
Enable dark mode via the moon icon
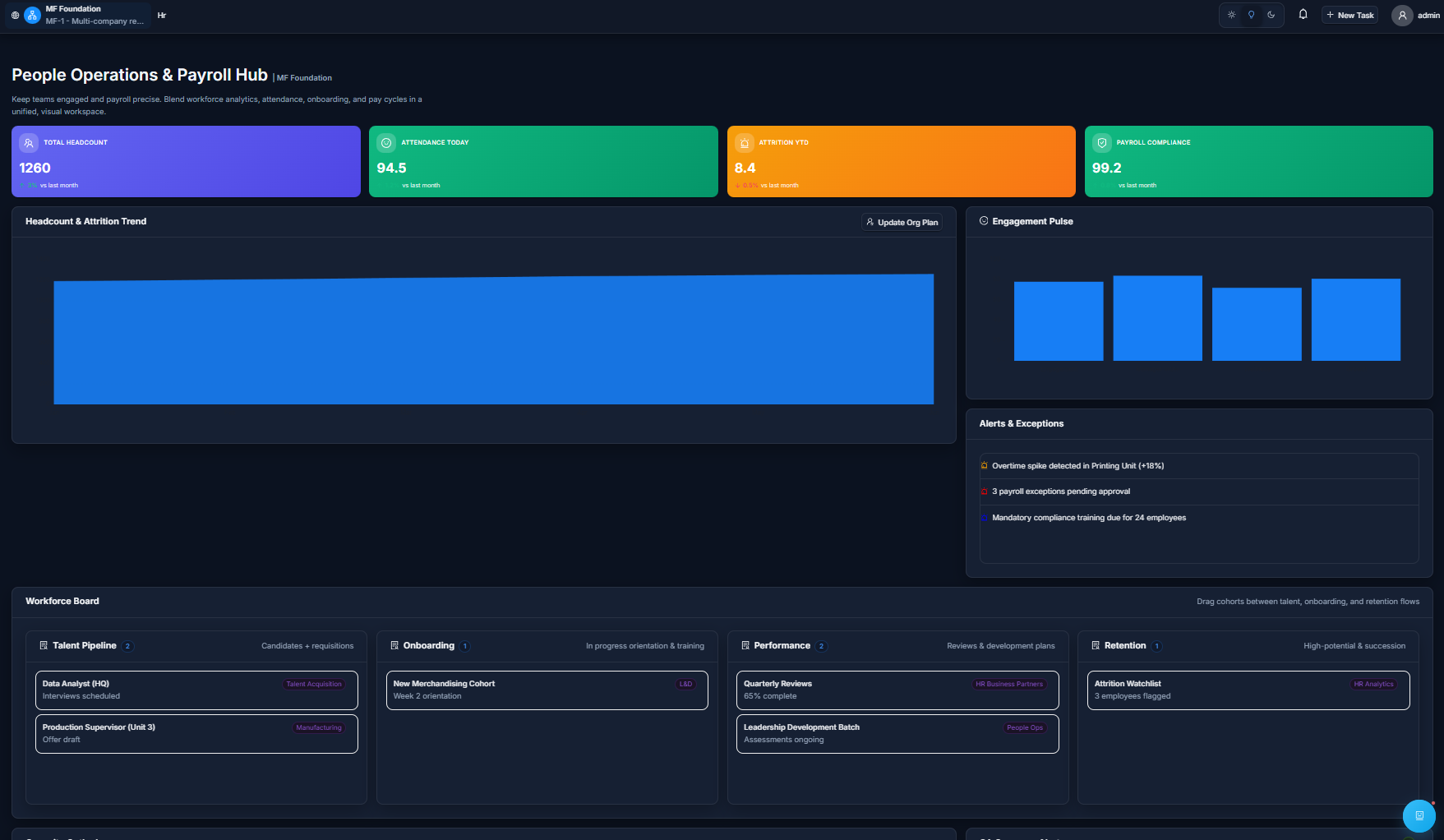point(1271,15)
